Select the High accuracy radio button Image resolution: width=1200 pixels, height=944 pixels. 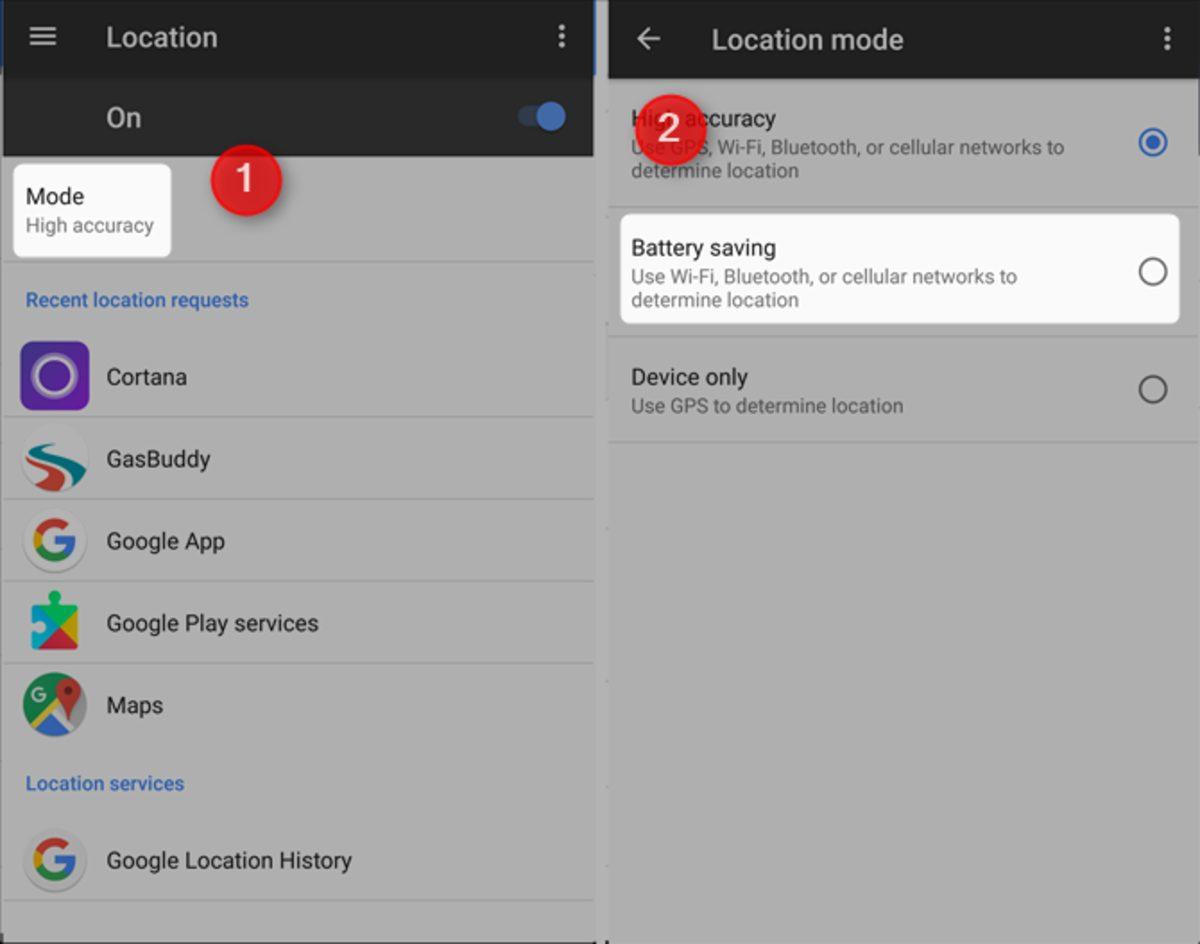1152,143
